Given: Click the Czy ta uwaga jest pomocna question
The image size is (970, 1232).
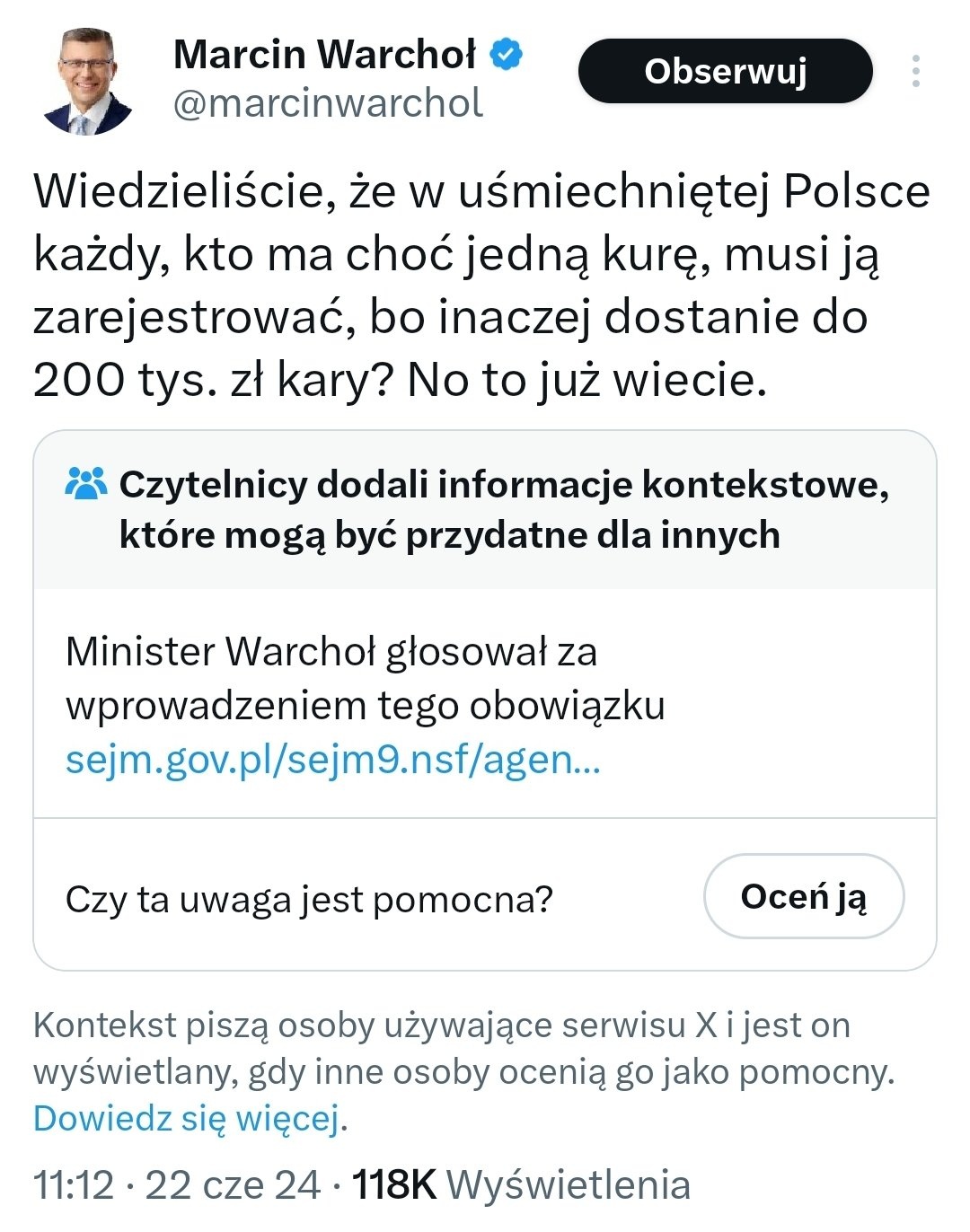Looking at the screenshot, I should click(309, 899).
